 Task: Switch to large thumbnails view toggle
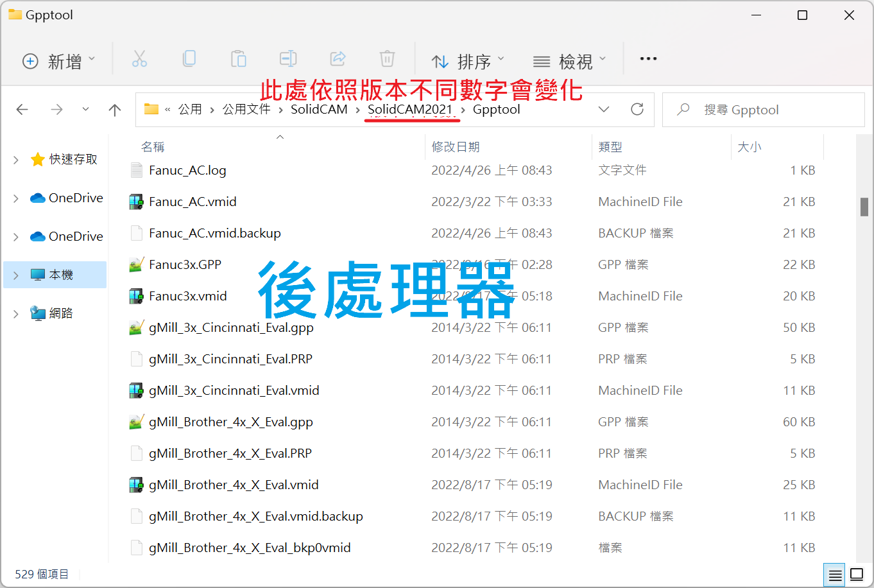(857, 575)
